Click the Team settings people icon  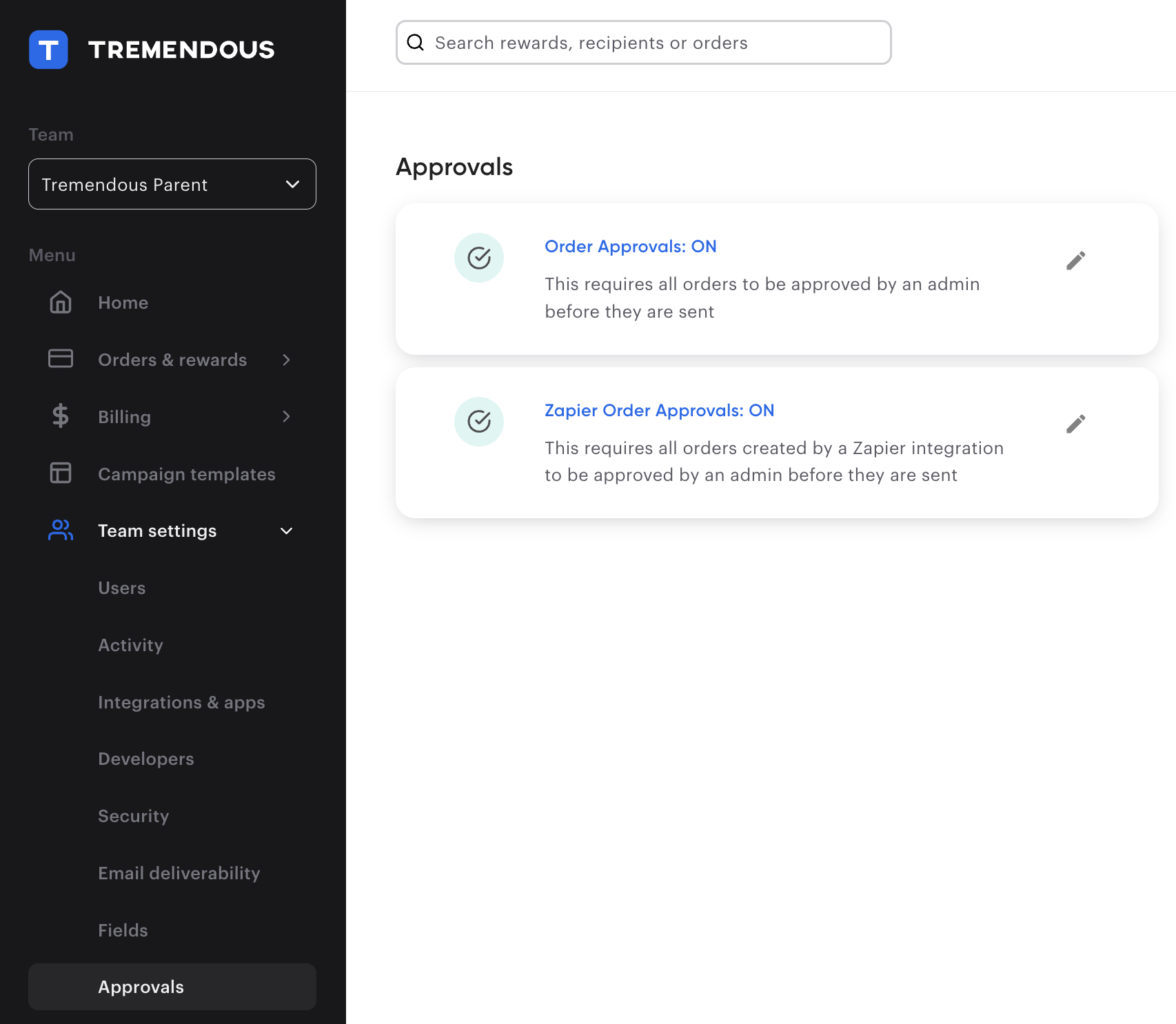(61, 530)
